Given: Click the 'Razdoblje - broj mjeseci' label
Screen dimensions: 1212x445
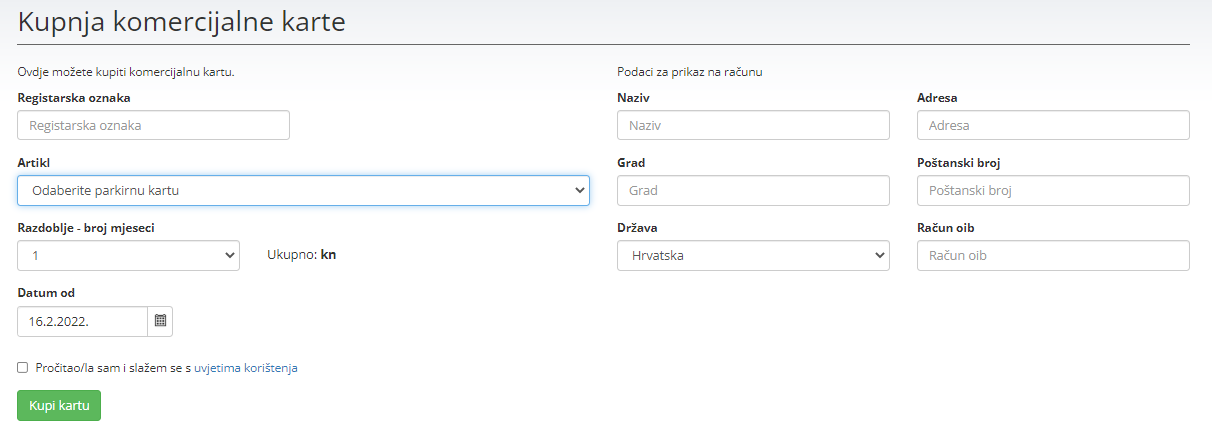Looking at the screenshot, I should tap(86, 227).
